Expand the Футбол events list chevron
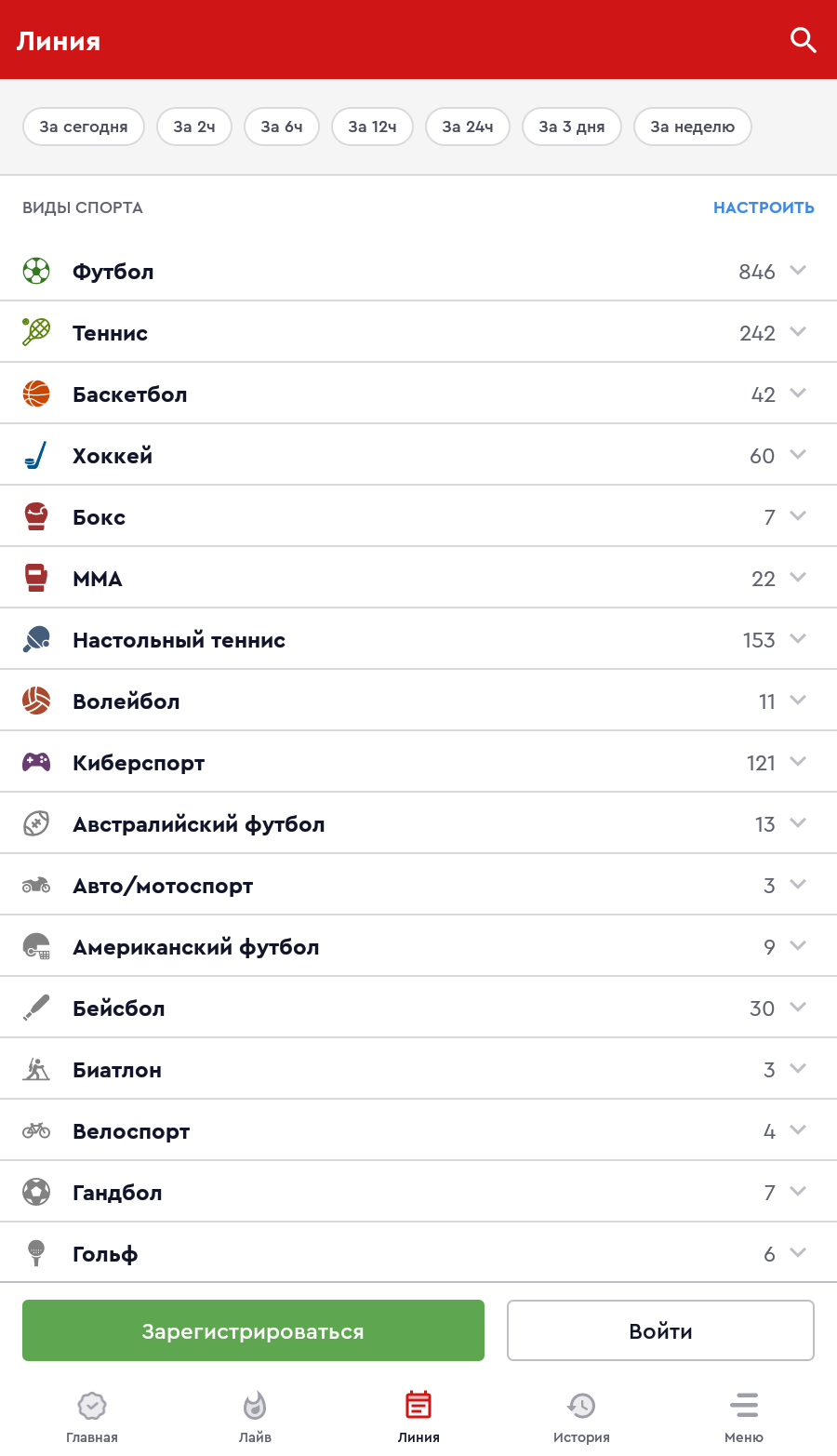The width and height of the screenshot is (837, 1456). [798, 271]
